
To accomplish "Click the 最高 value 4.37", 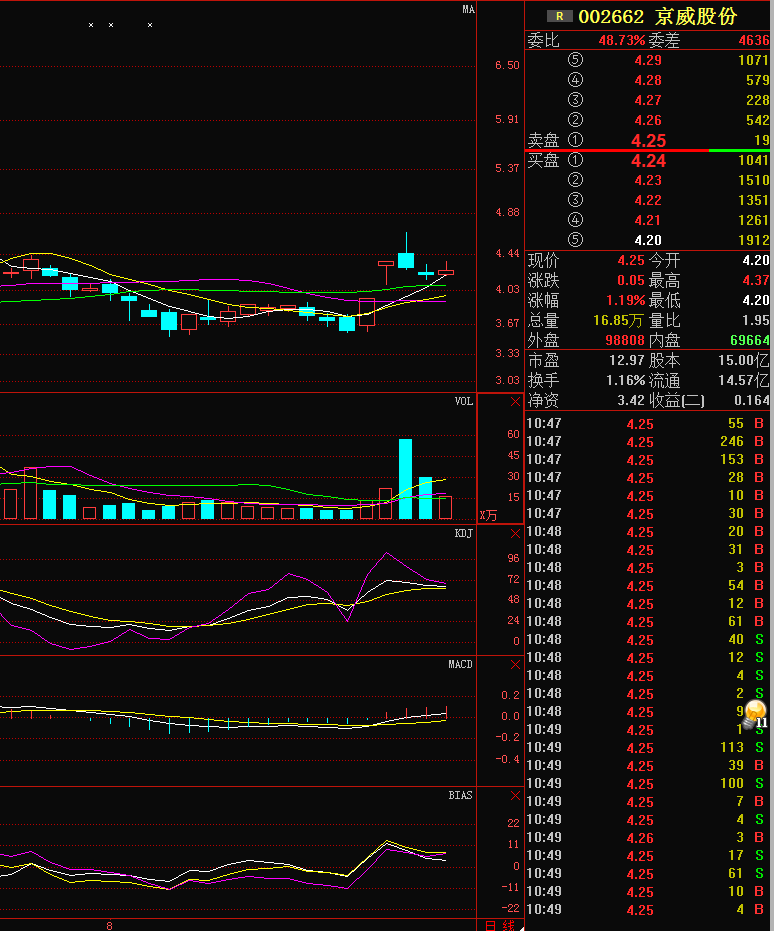I will click(756, 280).
